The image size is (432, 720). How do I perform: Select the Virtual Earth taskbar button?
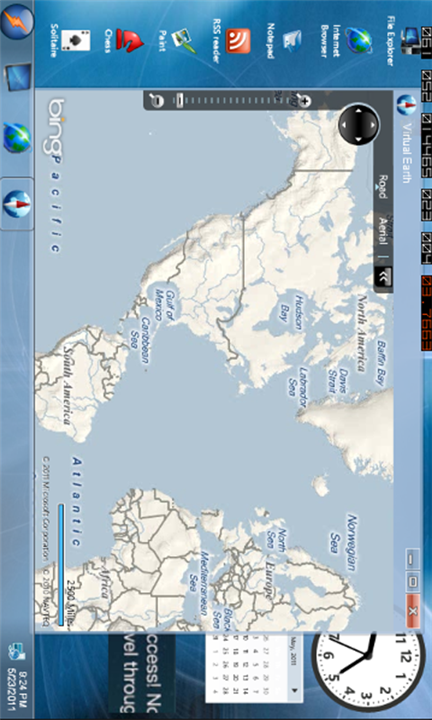coord(17,203)
